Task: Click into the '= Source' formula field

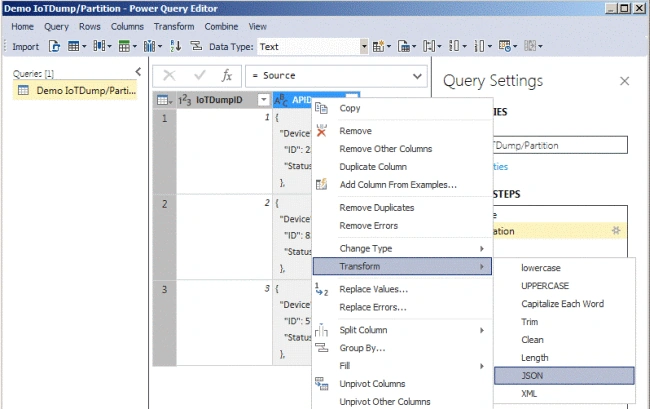Action: (x=327, y=76)
